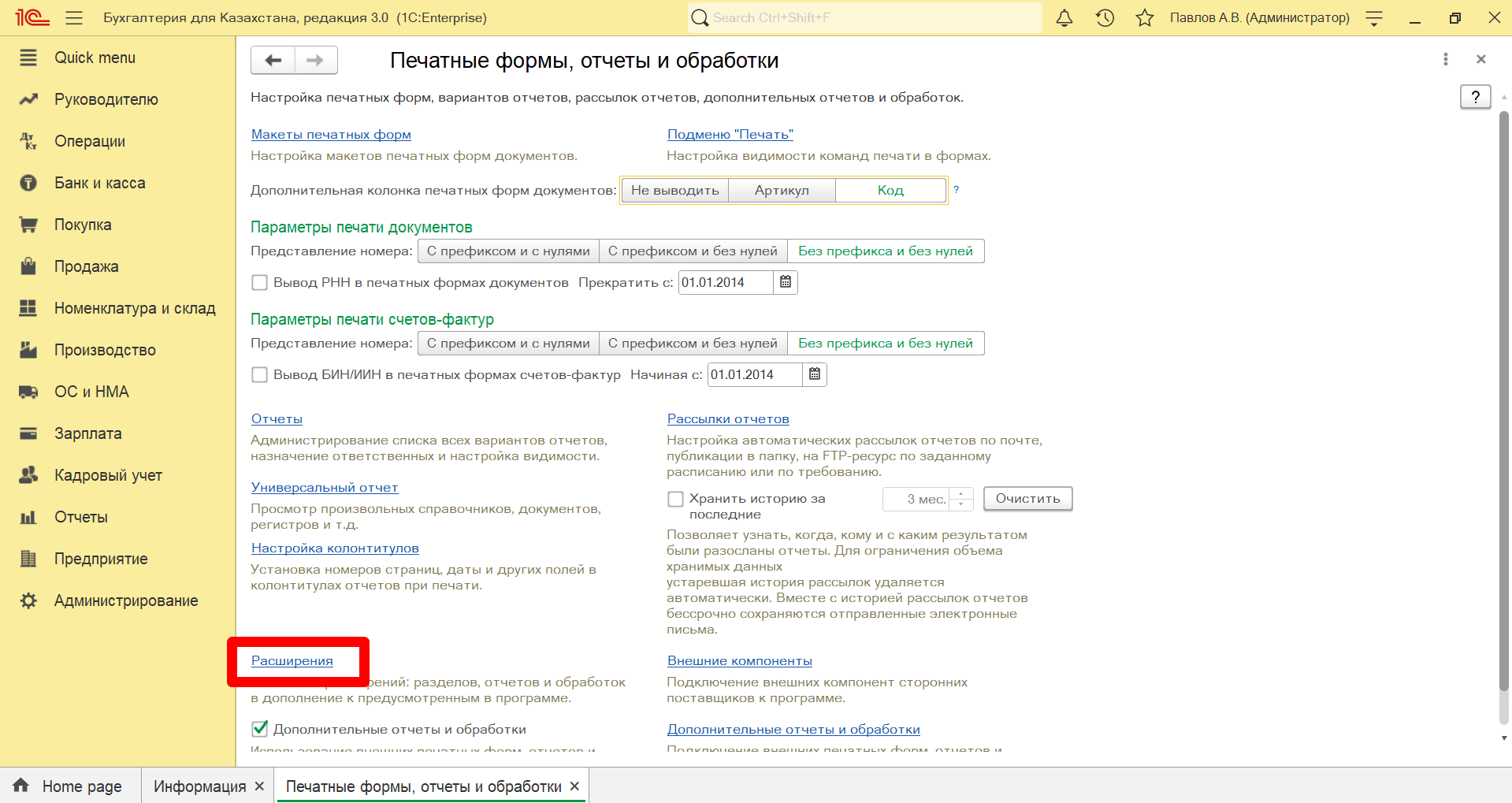This screenshot has width=1512, height=803.
Task: Choose С префиксом и с нулями for documents
Action: point(508,251)
